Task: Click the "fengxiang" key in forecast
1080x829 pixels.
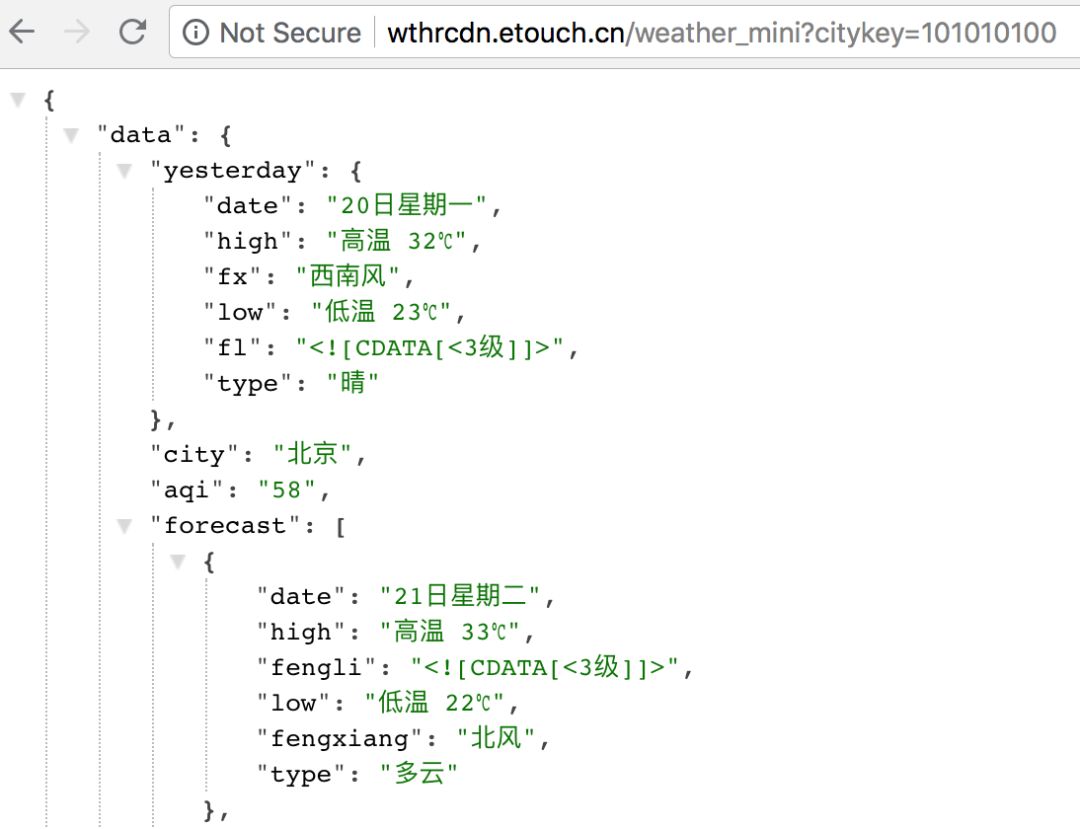Action: tap(340, 739)
